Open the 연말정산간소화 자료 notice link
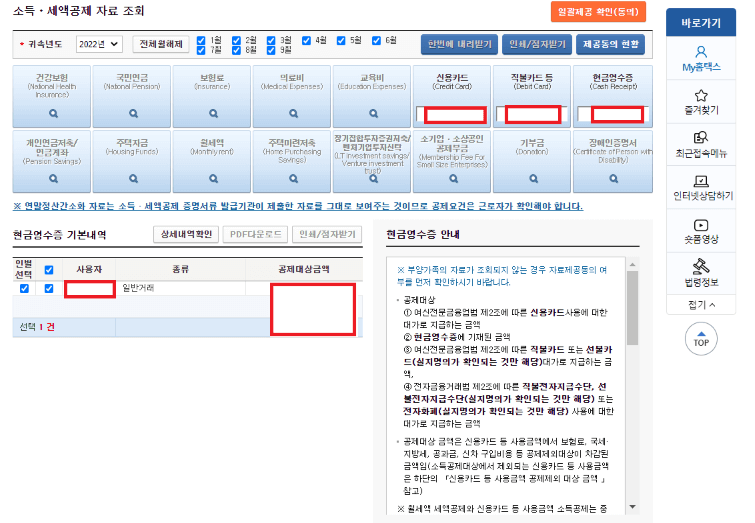The image size is (755, 523). click(x=298, y=206)
